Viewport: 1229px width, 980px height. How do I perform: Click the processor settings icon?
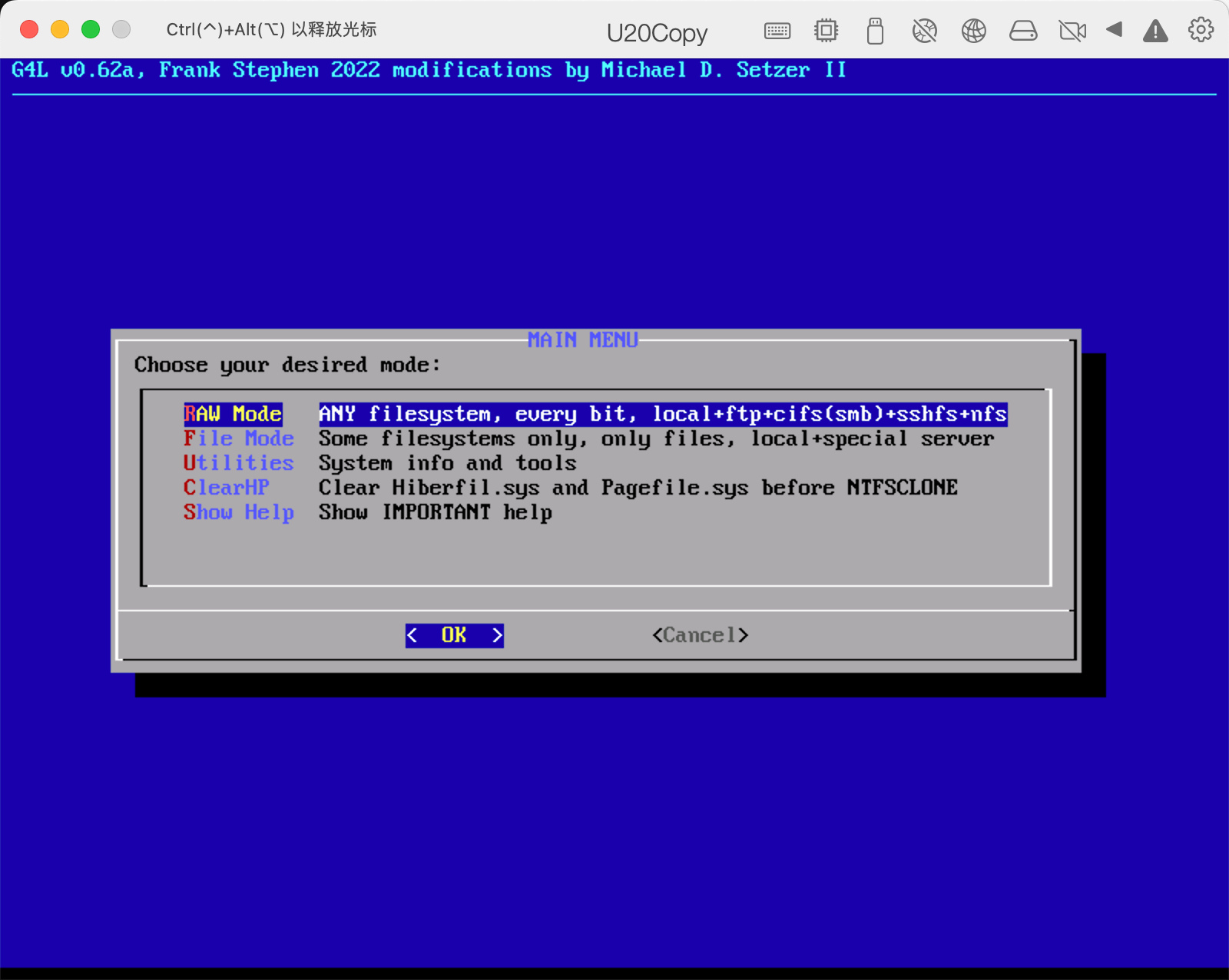(826, 31)
